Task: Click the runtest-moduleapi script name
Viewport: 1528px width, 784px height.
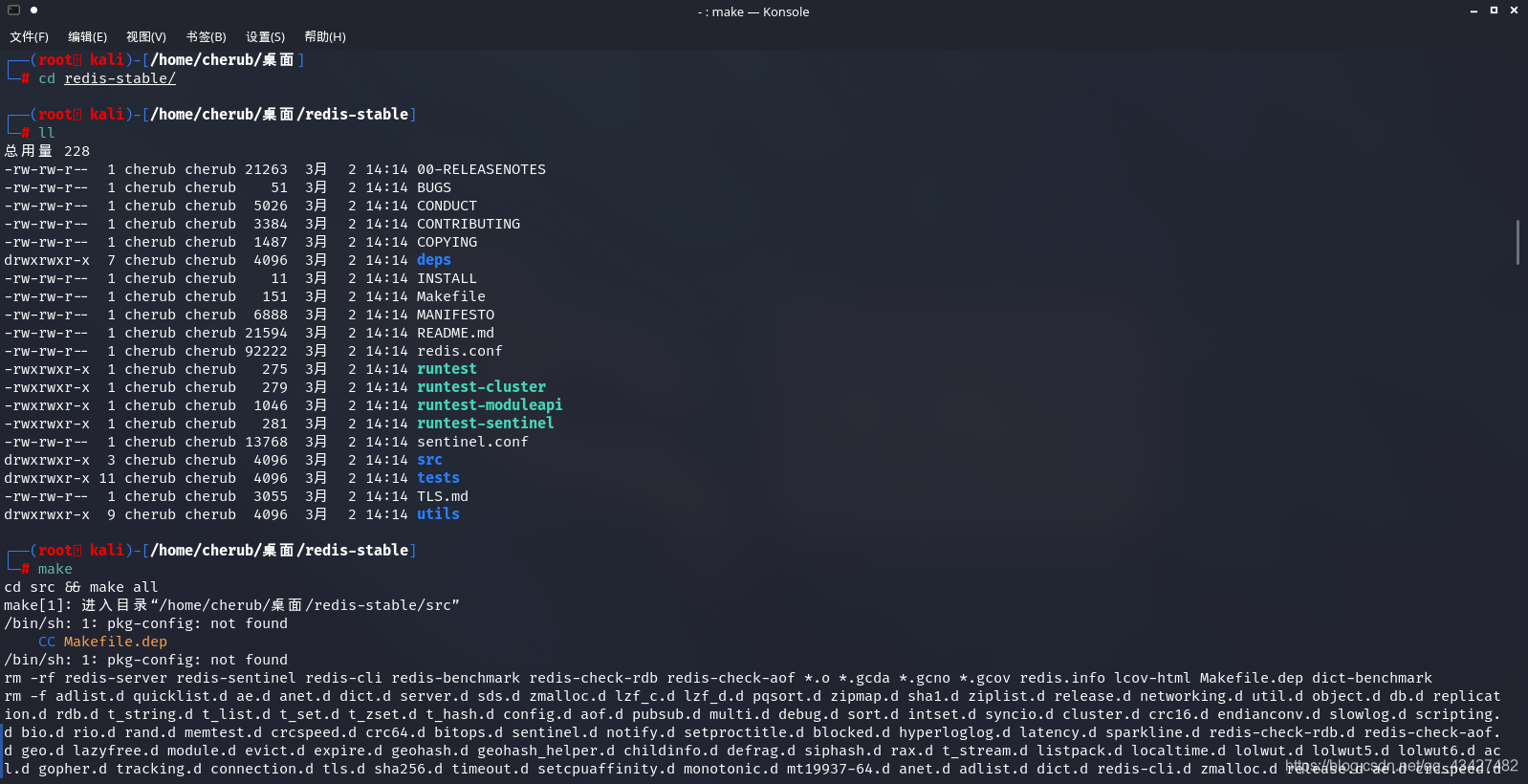Action: point(490,405)
